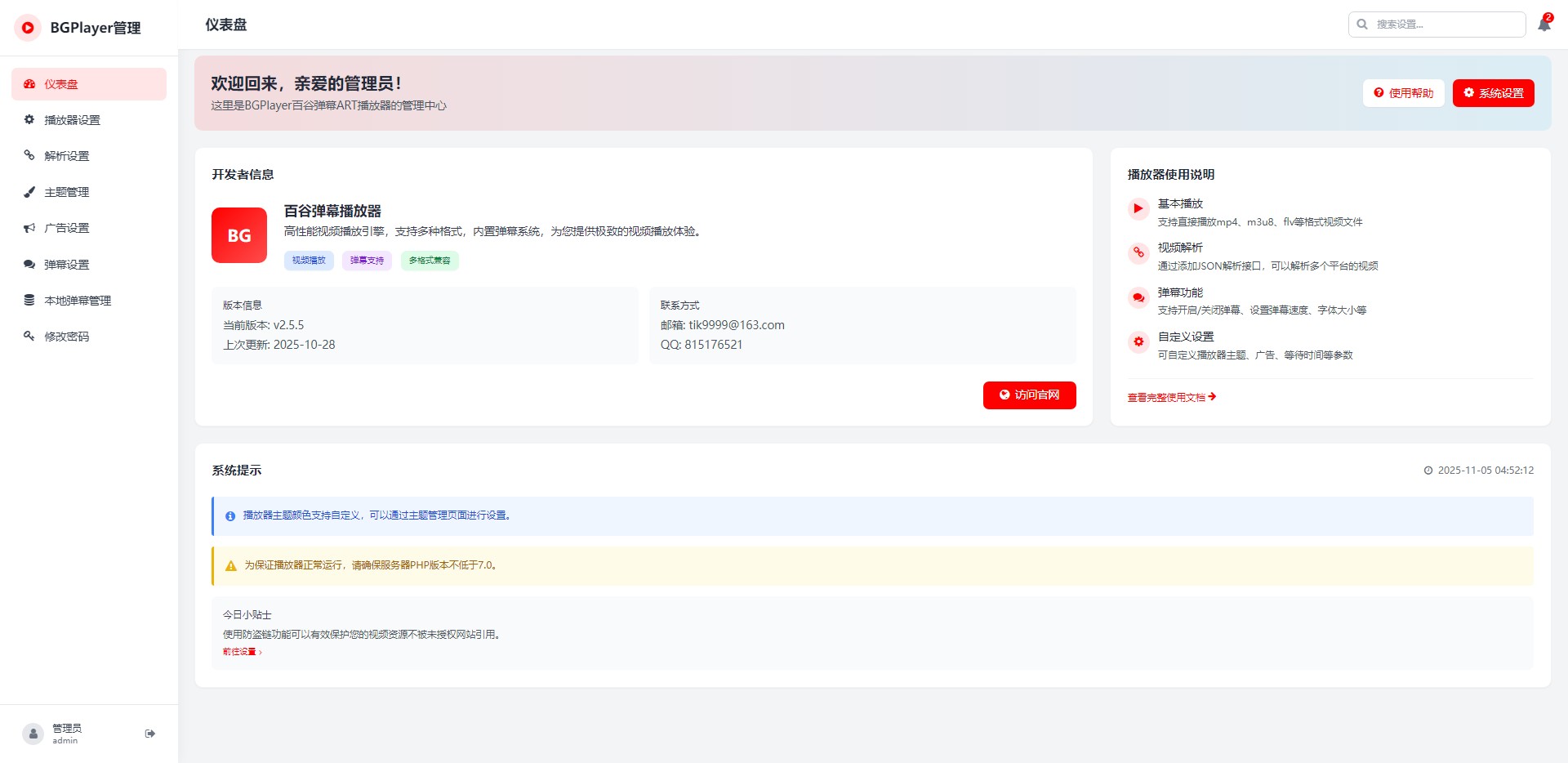Select 修改密码 in the sidebar
This screenshot has height=763, width=1568.
point(66,337)
